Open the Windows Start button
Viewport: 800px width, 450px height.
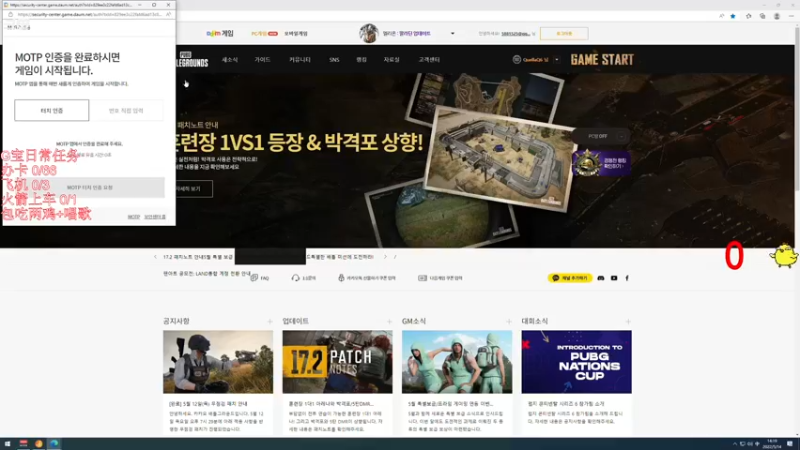(7, 444)
